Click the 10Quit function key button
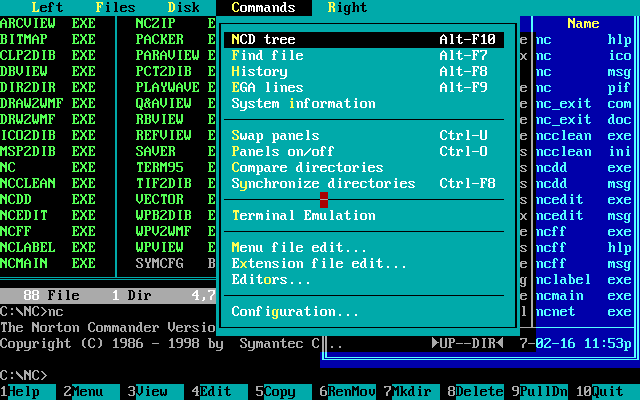Image resolution: width=640 pixels, height=400 pixels. click(x=603, y=392)
